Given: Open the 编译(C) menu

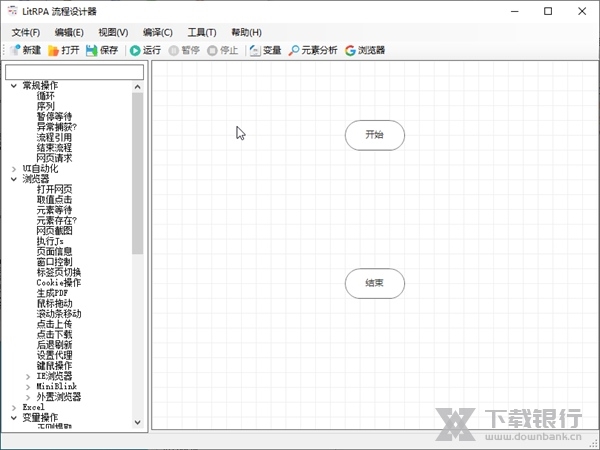Looking at the screenshot, I should pos(158,33).
